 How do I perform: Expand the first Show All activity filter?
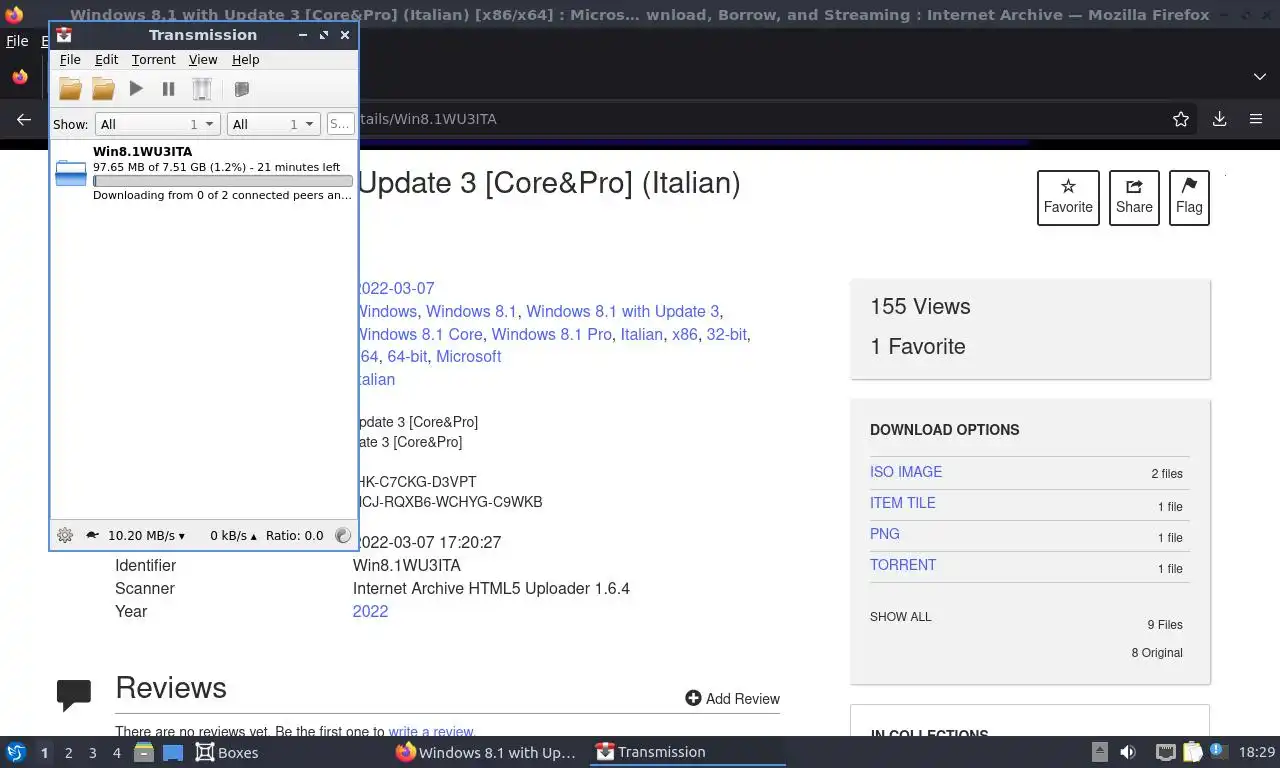pyautogui.click(x=157, y=124)
